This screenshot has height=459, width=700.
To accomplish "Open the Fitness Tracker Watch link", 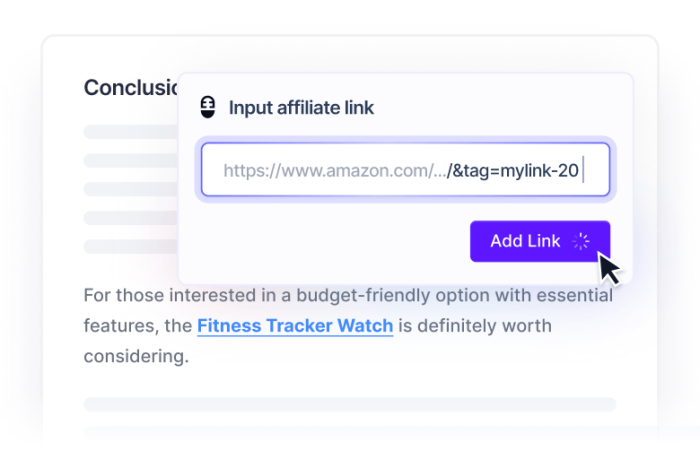I will 295,326.
